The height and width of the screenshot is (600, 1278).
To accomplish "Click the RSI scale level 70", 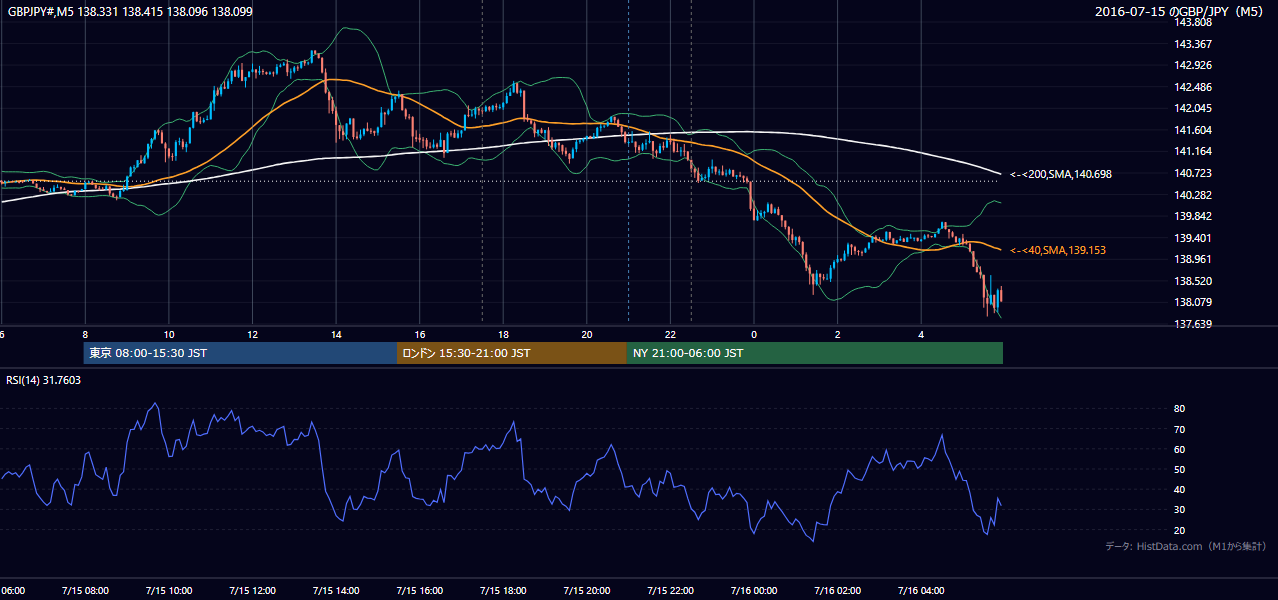I will pyautogui.click(x=1179, y=429).
